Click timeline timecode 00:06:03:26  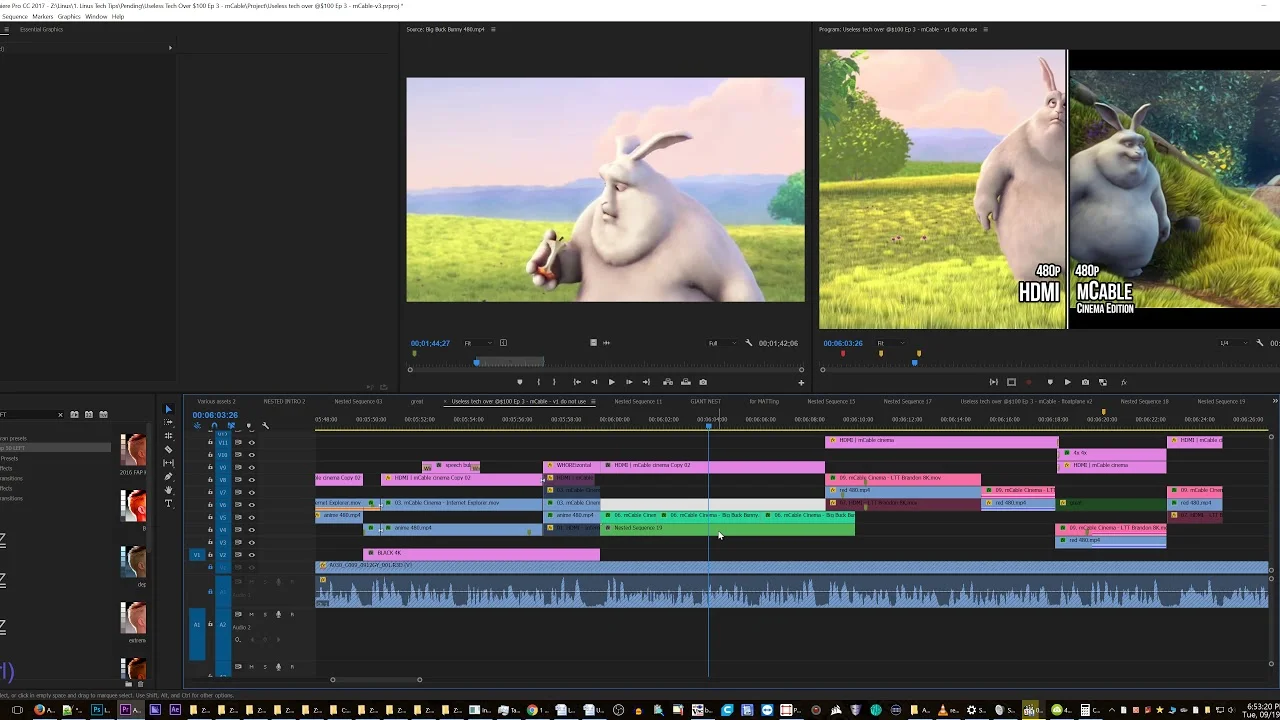pyautogui.click(x=215, y=415)
